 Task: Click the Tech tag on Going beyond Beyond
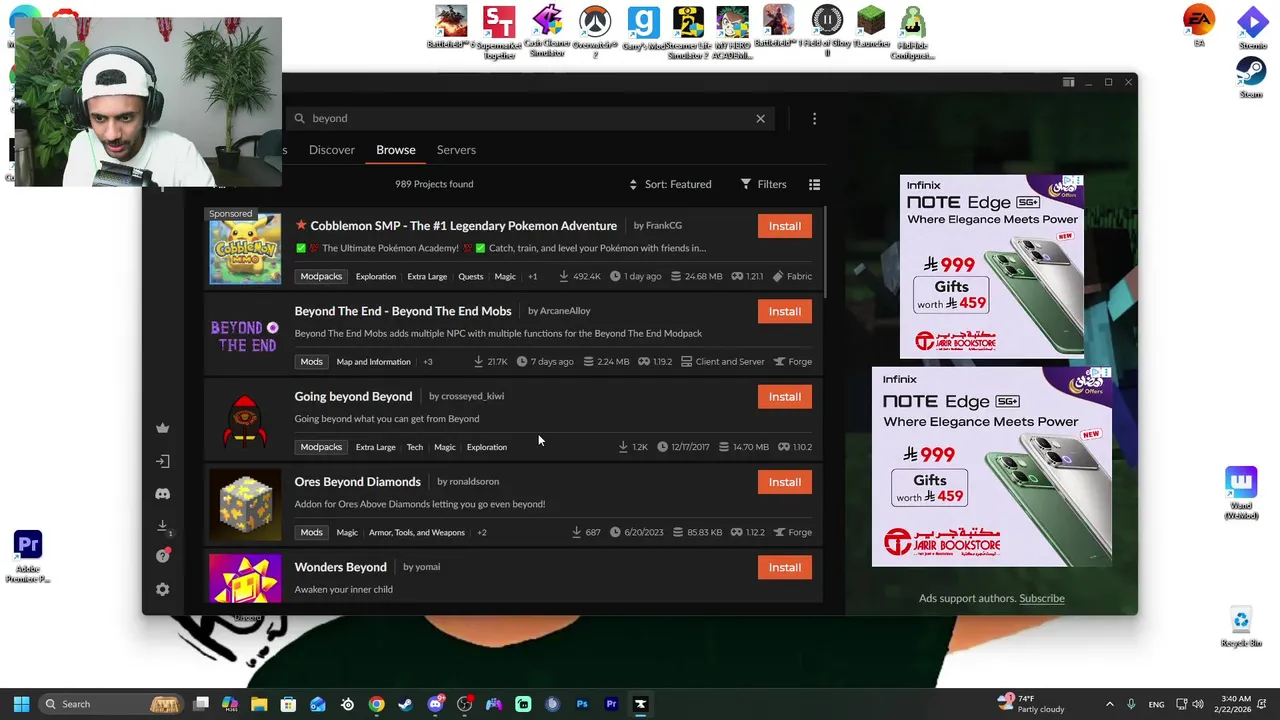point(414,447)
